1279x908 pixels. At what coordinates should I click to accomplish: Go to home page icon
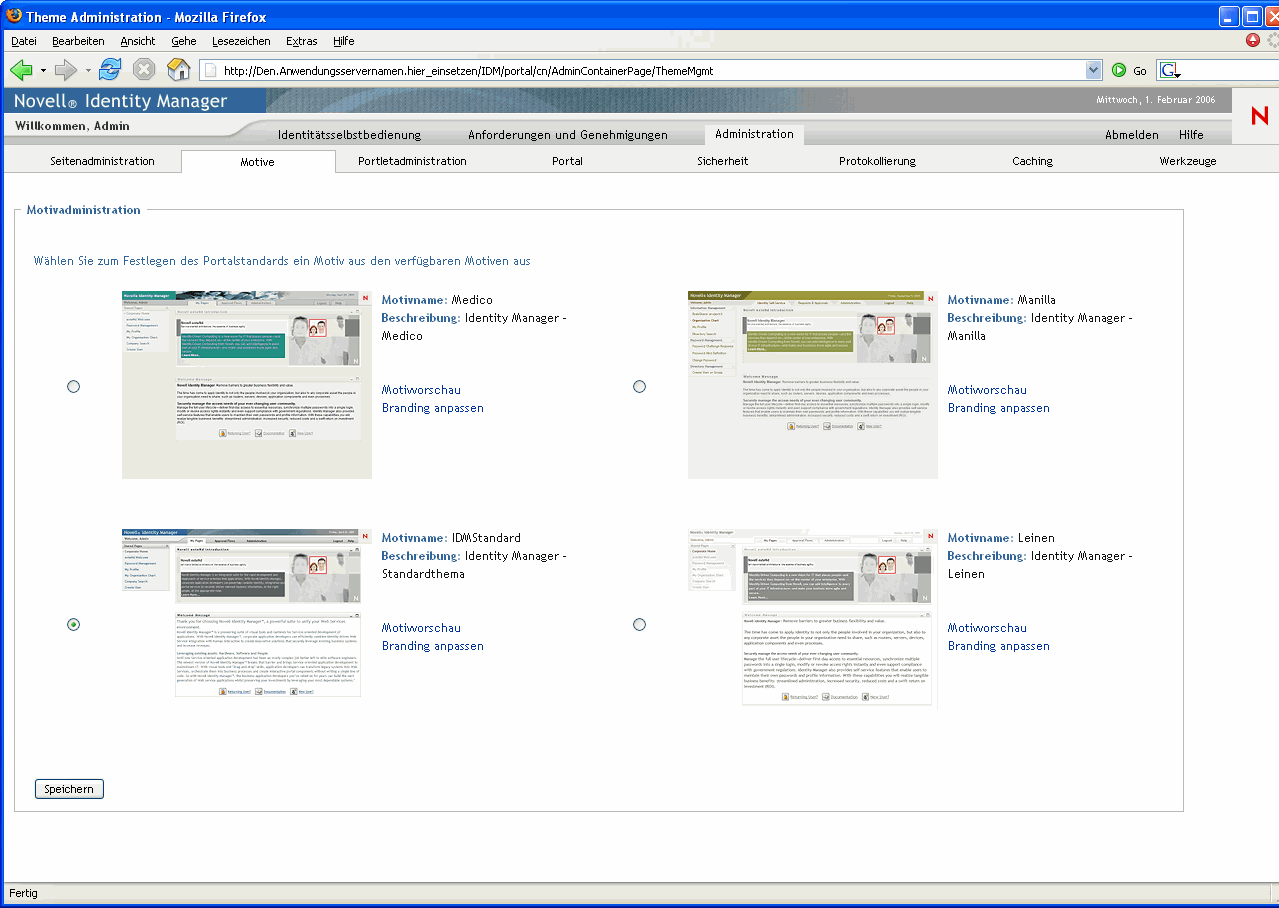[178, 70]
